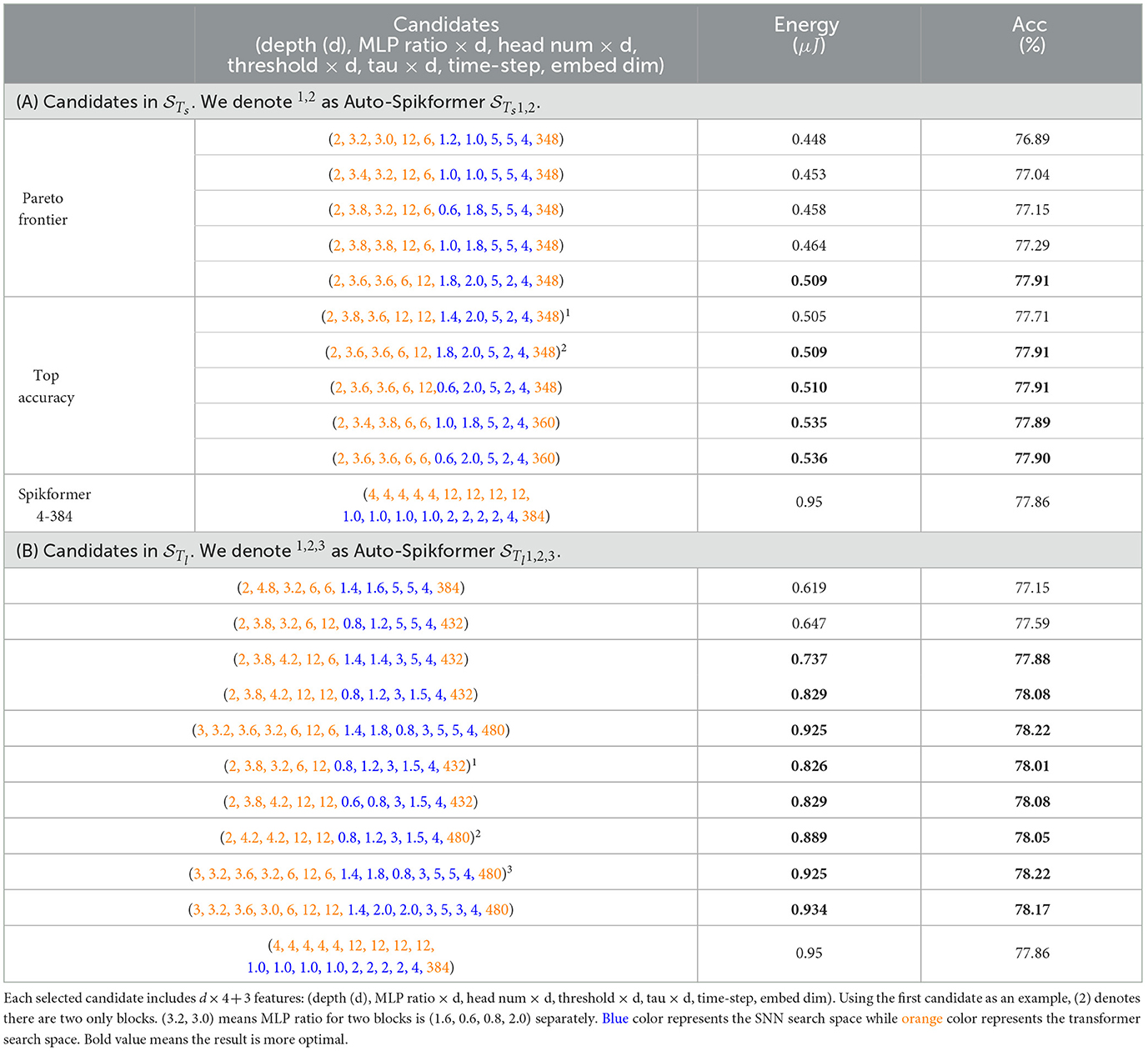
Task: Select candidate (2, 3.8, 4.2, 12, 6, 1.4, …, 432)
Action: (x=351, y=659)
